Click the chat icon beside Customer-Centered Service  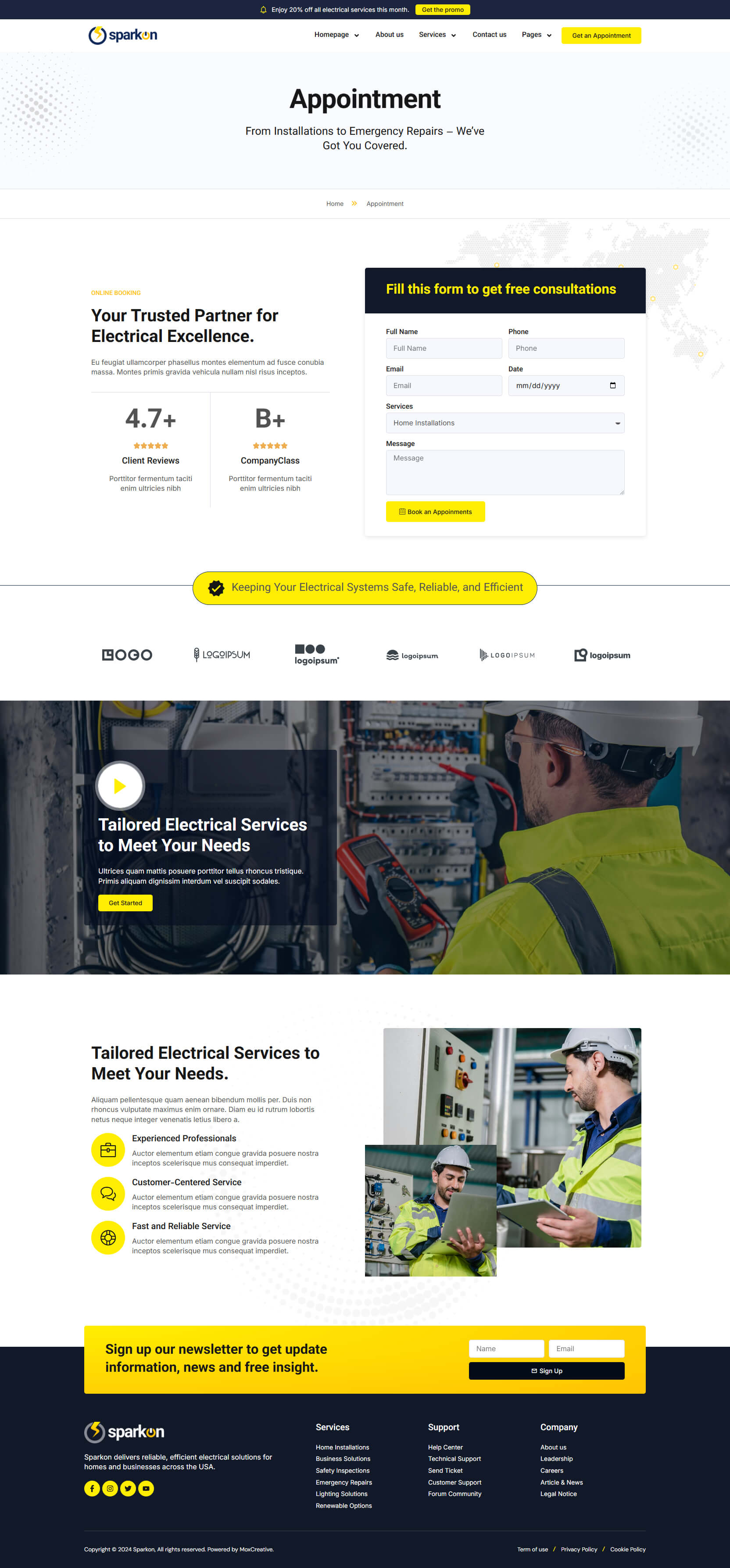[107, 1194]
